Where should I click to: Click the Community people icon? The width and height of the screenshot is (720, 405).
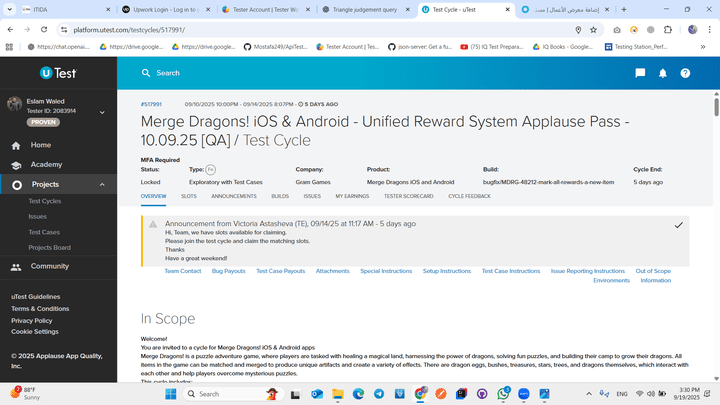[16, 267]
